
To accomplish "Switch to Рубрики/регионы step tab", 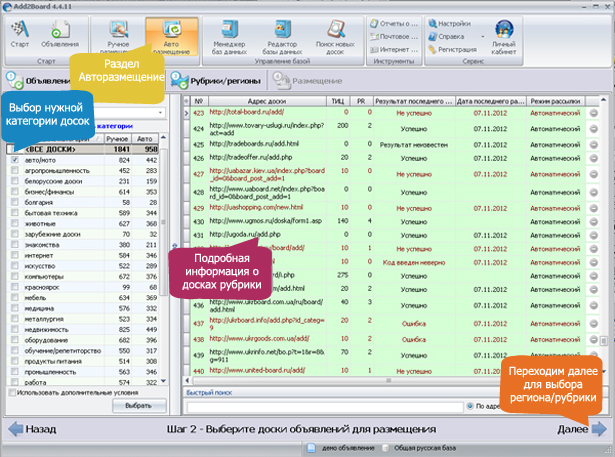I will [216, 80].
